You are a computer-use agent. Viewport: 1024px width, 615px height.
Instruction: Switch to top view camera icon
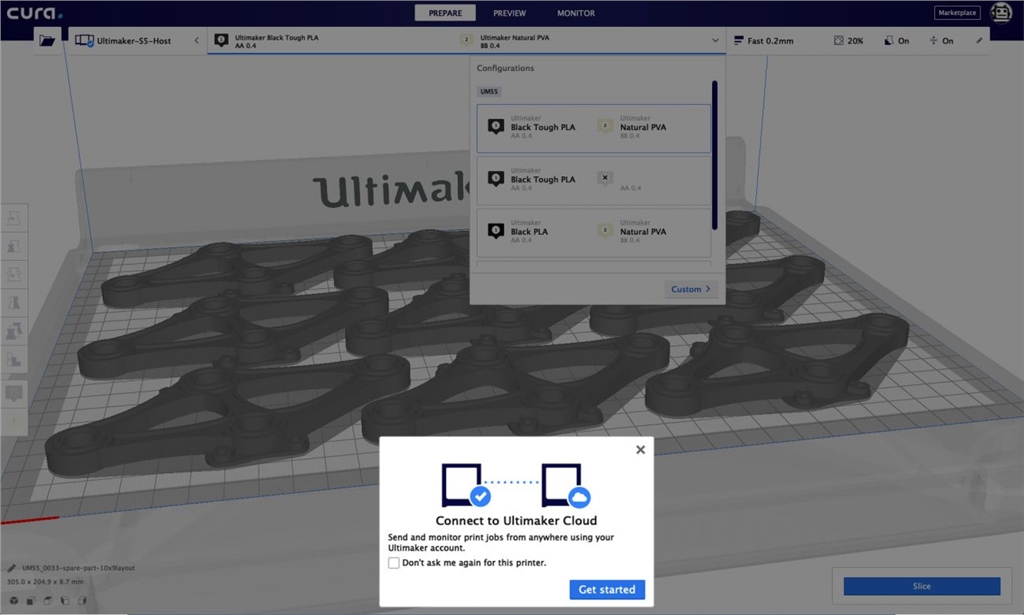(x=48, y=600)
